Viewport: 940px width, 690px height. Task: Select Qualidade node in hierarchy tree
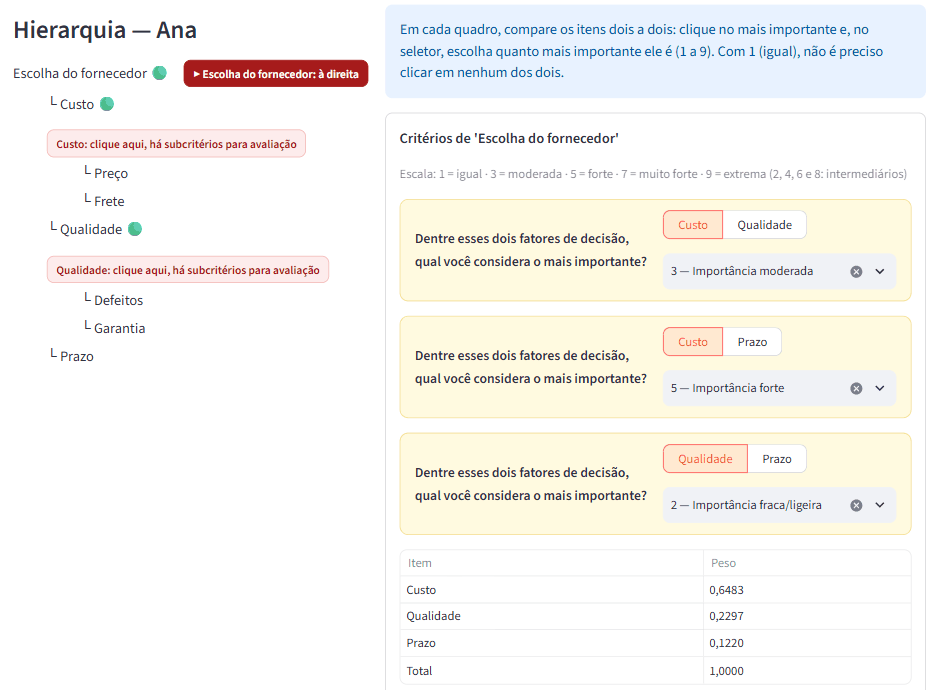point(91,229)
